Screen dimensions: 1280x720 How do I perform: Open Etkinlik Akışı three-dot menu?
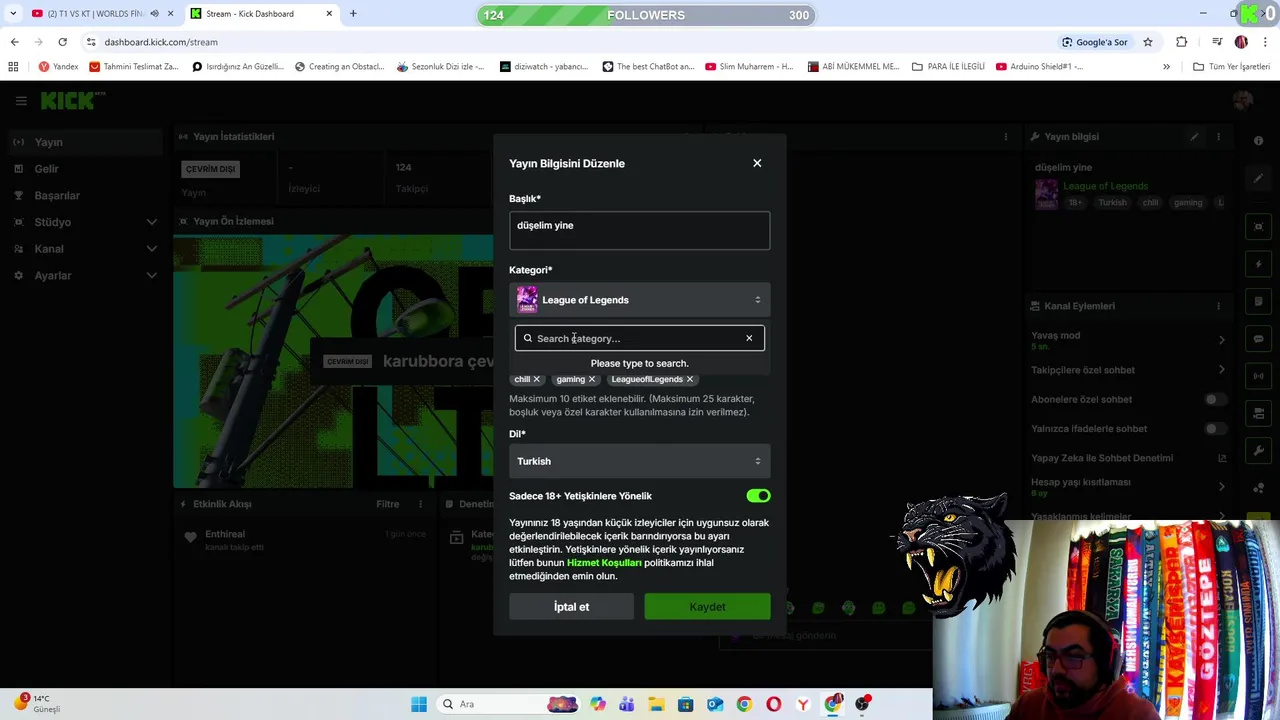point(420,504)
